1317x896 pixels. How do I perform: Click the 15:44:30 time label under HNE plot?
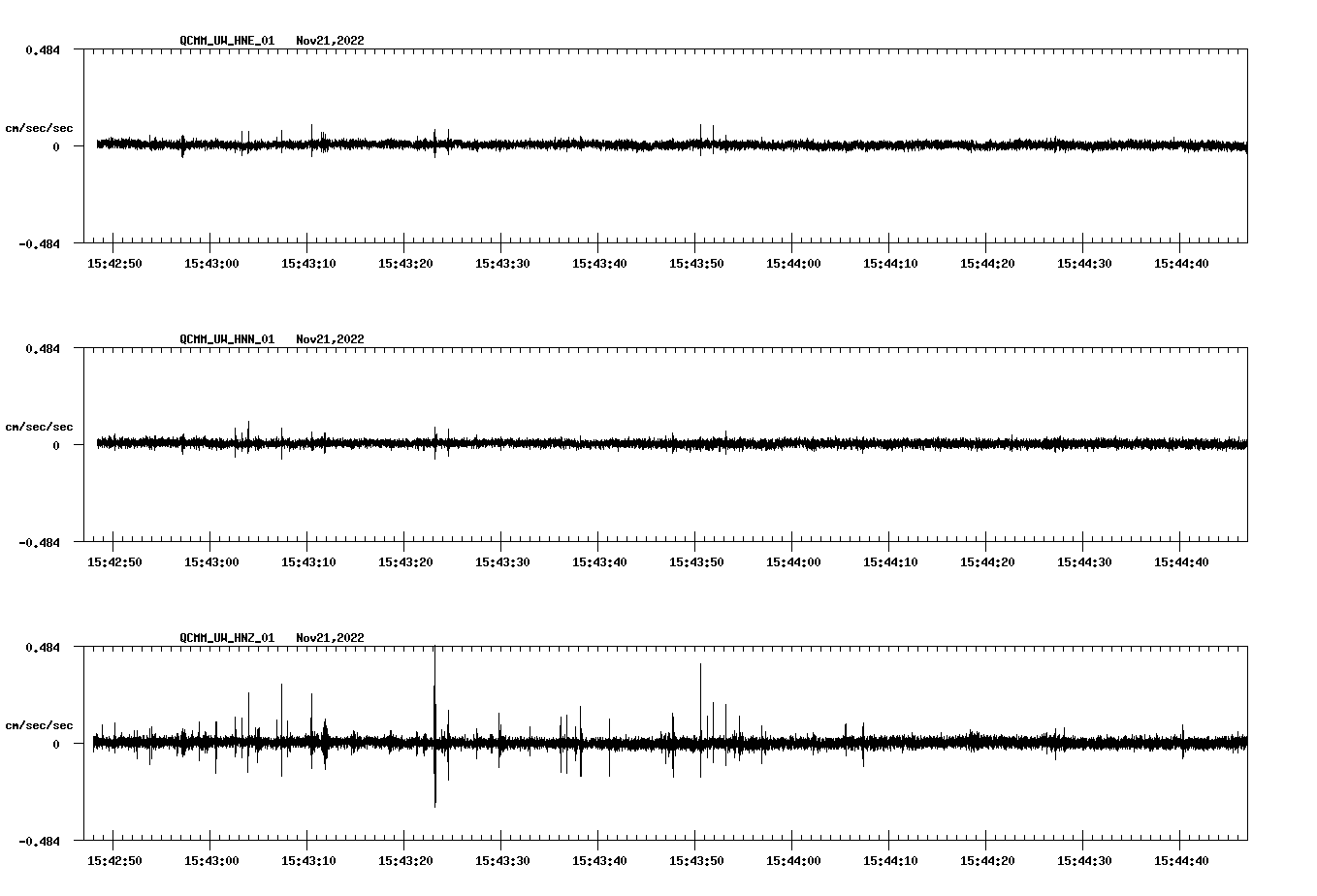[1084, 264]
